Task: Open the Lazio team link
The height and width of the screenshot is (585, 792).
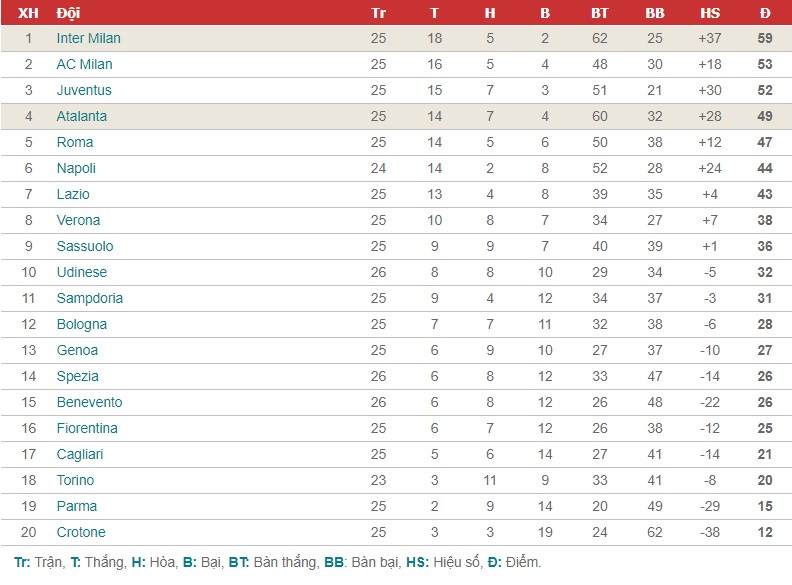Action: pos(73,194)
